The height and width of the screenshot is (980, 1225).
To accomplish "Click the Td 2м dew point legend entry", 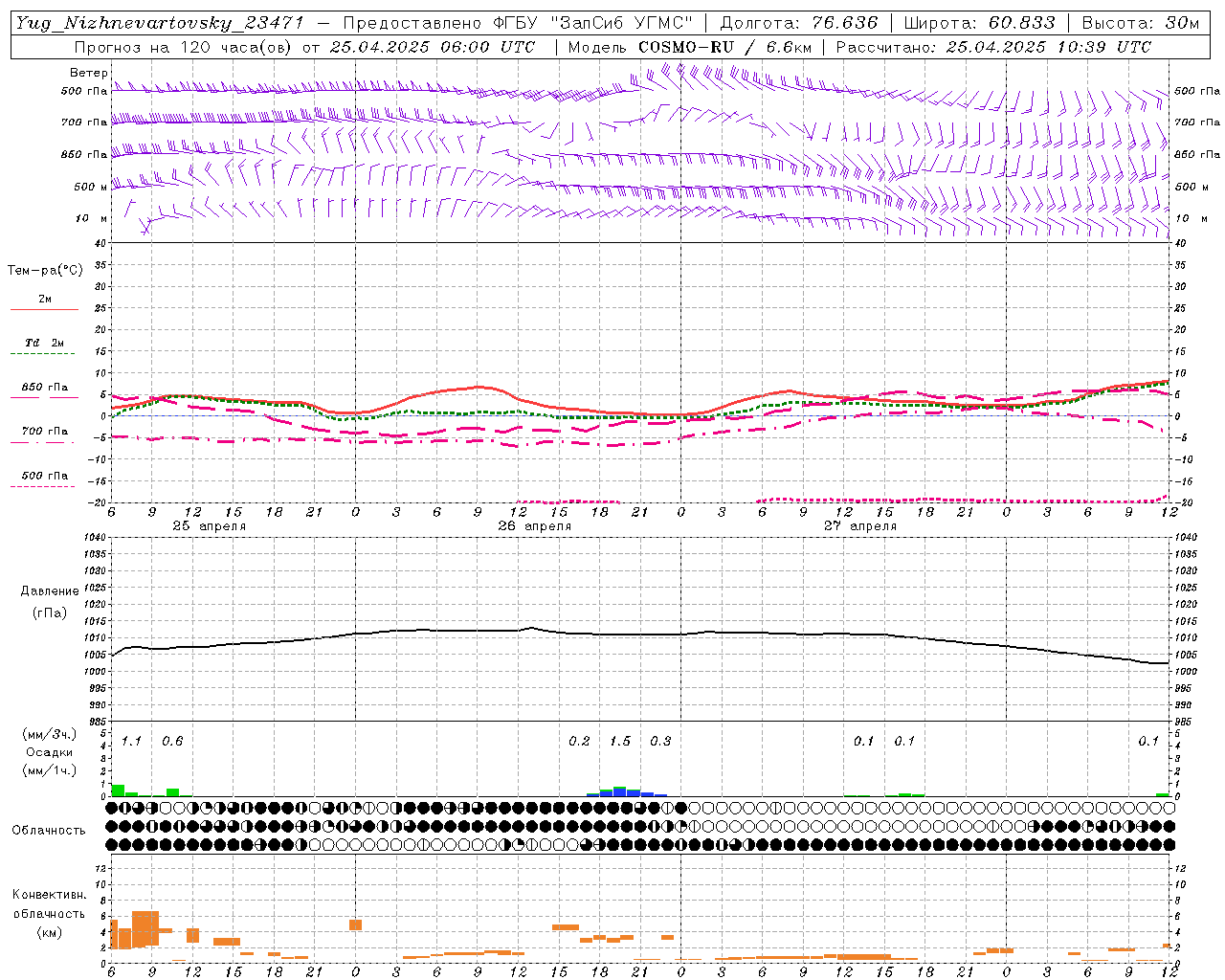I will click(x=44, y=343).
